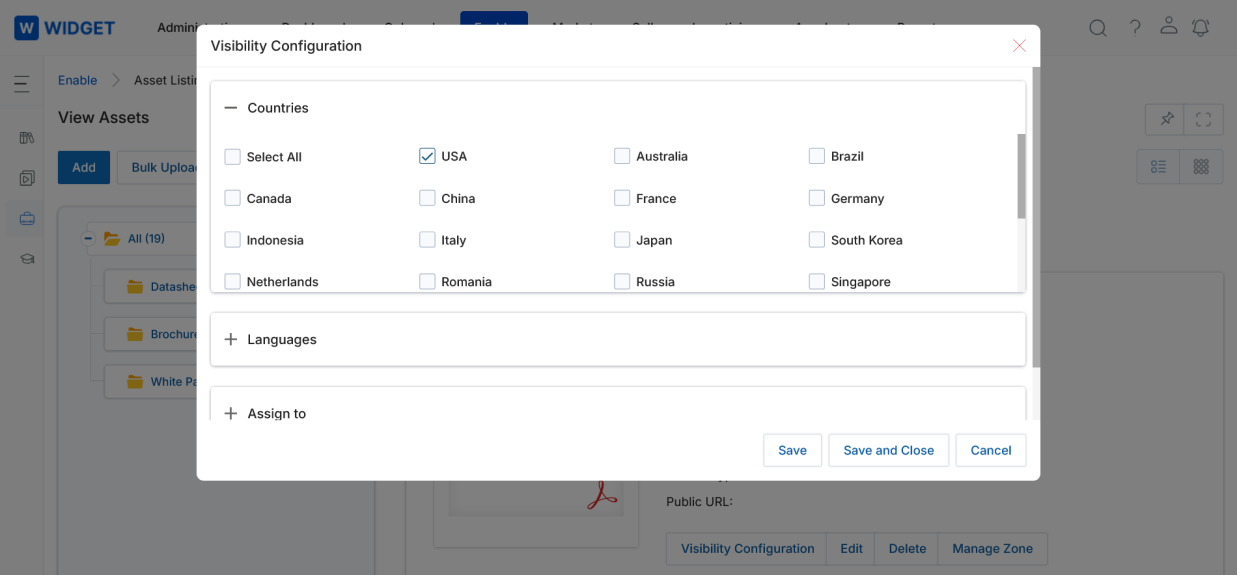Collapse the All (19) tree node
Screen dimensions: 1237x575
click(88, 239)
